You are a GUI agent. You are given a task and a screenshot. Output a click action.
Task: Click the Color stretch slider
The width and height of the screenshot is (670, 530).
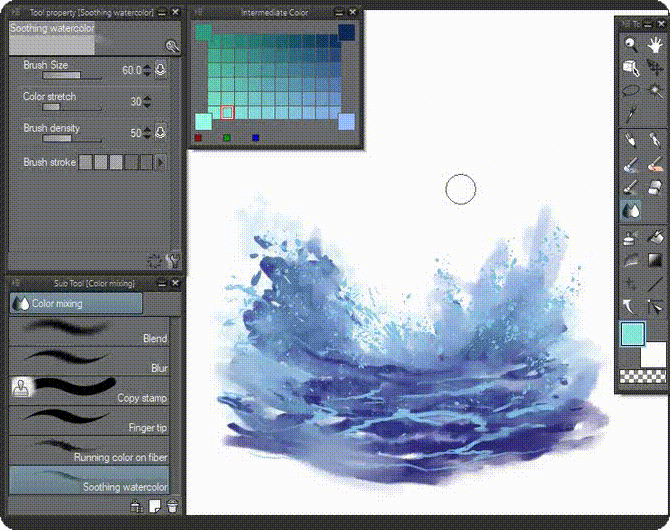[72, 107]
